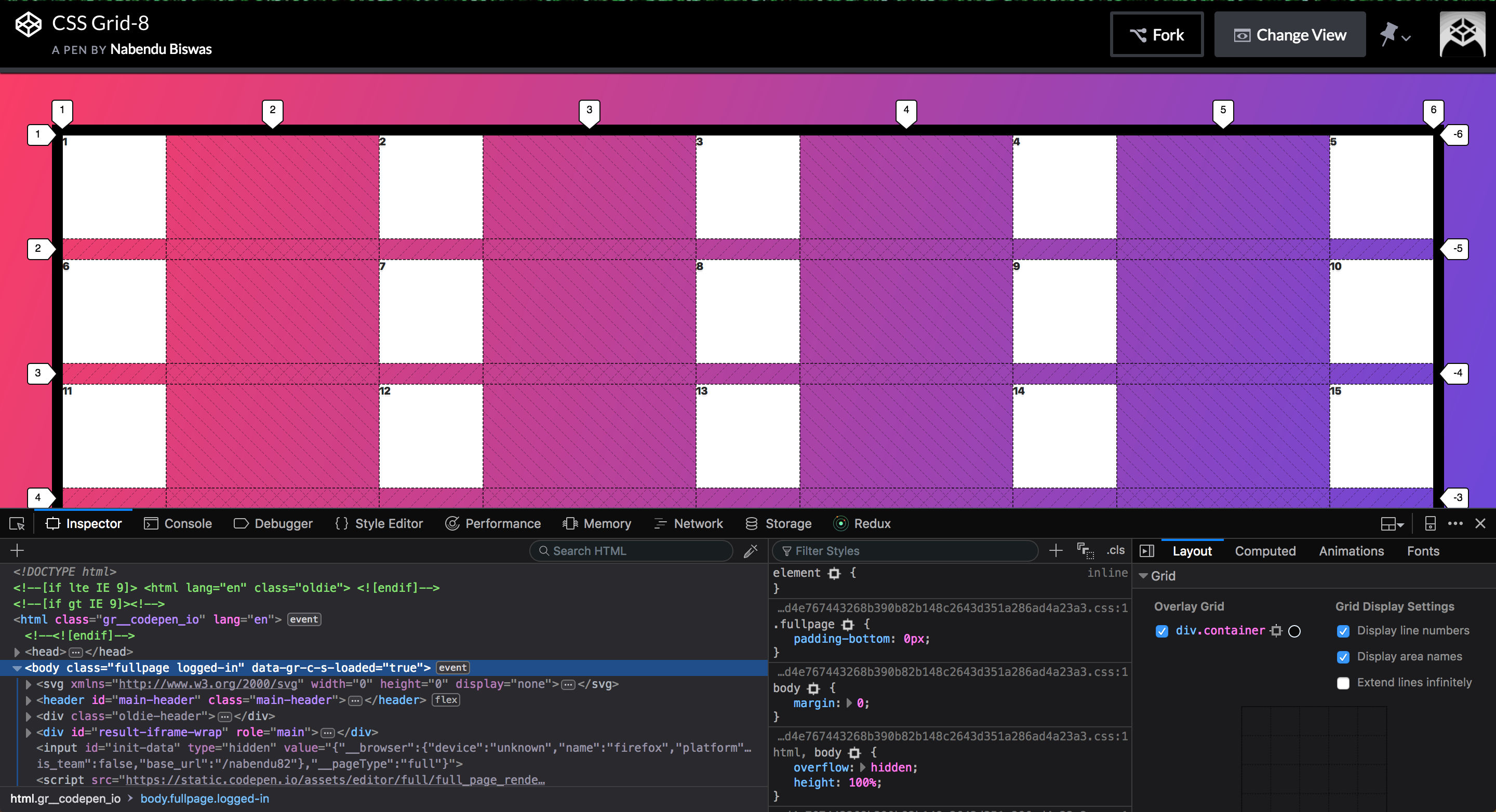Click the eyedropper color picker icon
Viewport: 1496px width, 812px height.
pyautogui.click(x=751, y=551)
